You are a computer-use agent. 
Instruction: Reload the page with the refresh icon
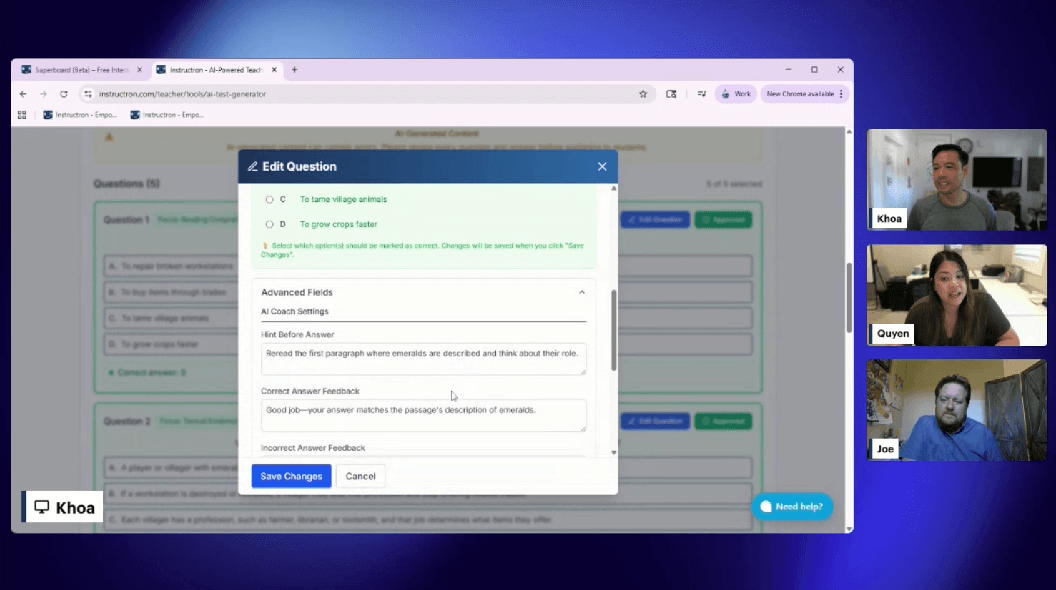pyautogui.click(x=64, y=94)
